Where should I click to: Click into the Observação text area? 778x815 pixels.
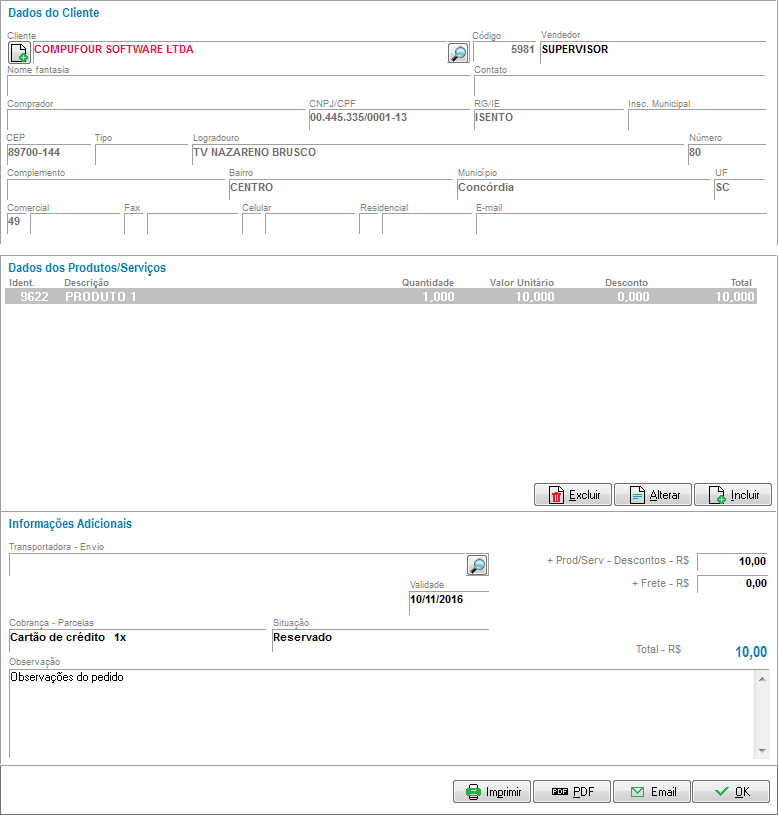(380, 713)
